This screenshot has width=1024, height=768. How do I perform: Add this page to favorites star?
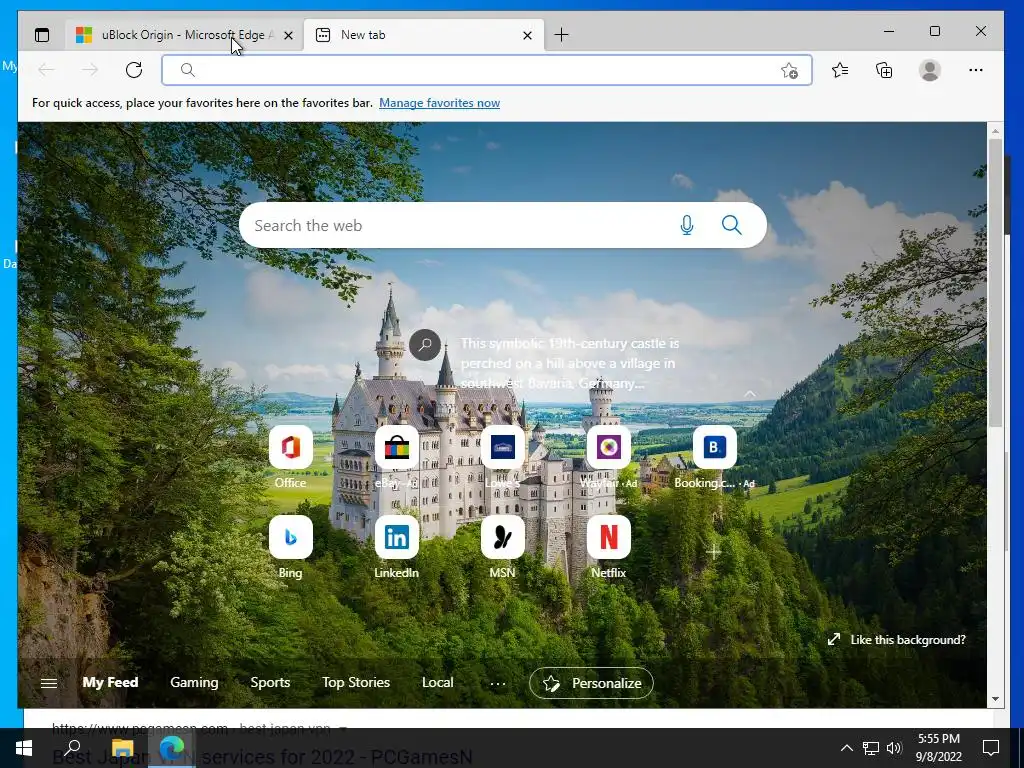click(790, 71)
